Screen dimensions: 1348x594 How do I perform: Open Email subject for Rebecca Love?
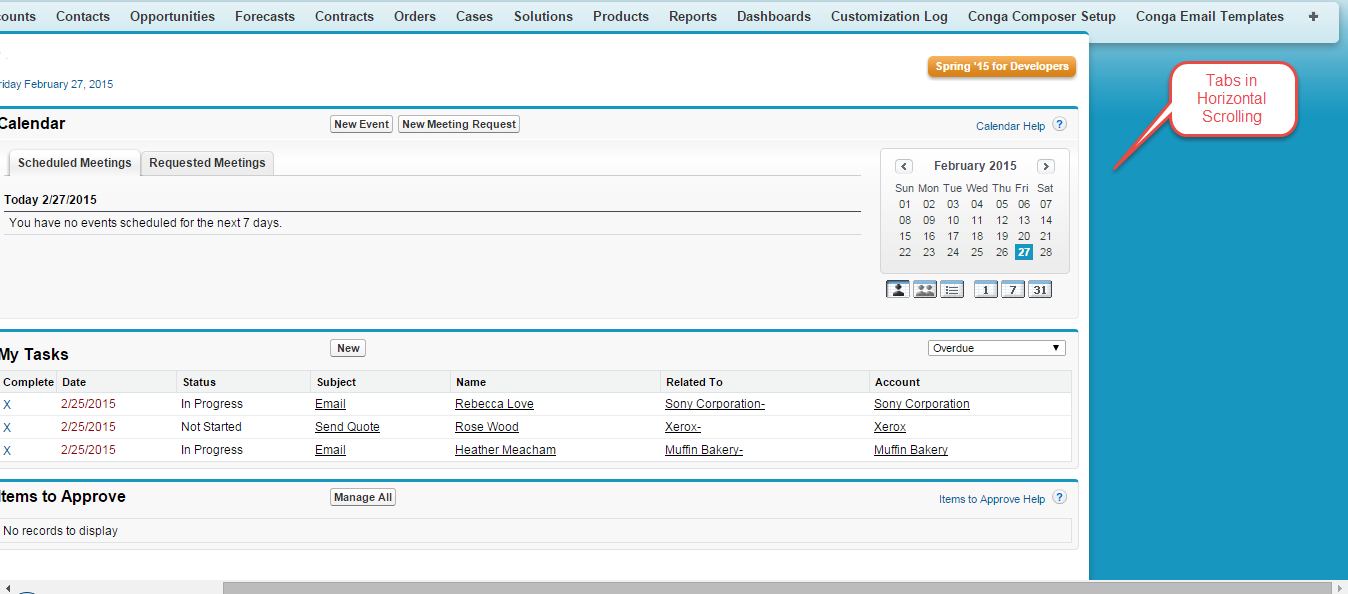(x=330, y=404)
